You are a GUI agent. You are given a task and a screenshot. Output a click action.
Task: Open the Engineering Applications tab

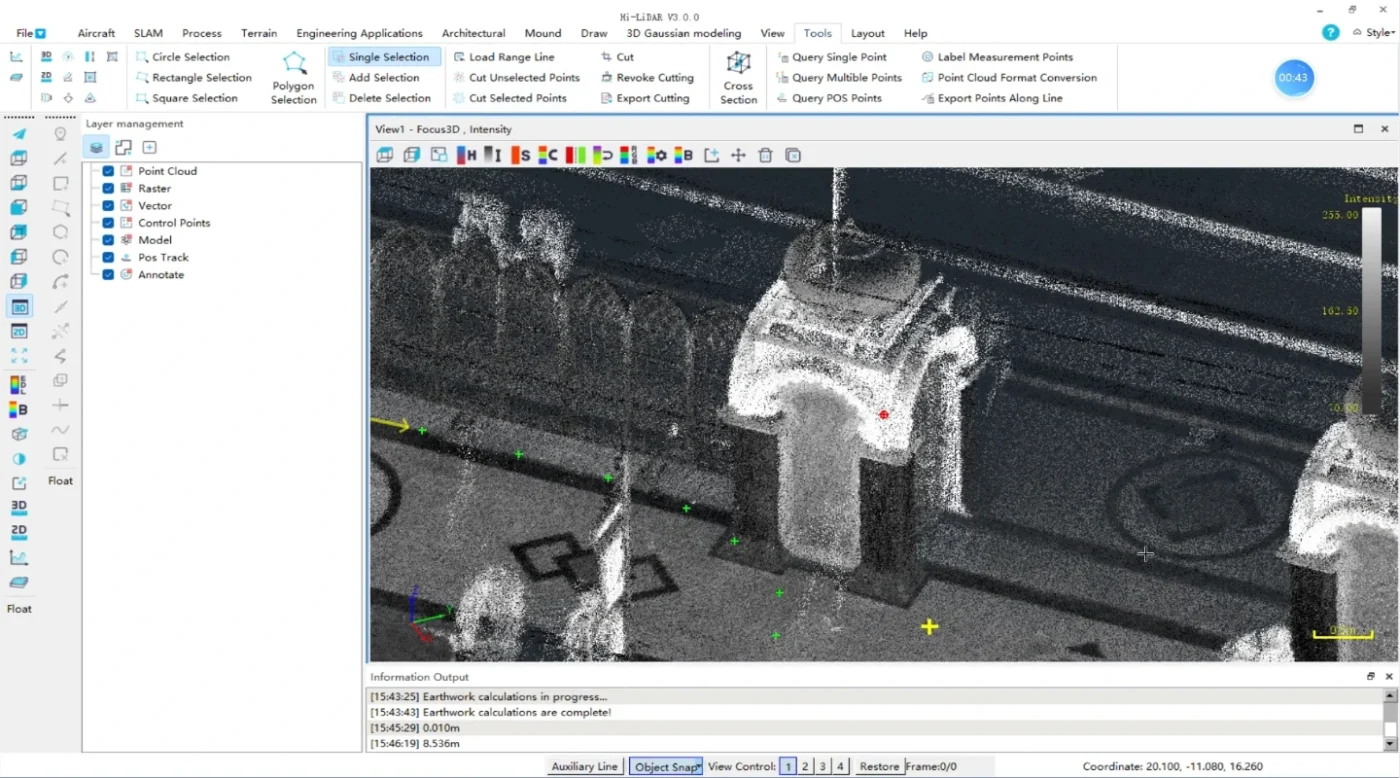click(359, 33)
